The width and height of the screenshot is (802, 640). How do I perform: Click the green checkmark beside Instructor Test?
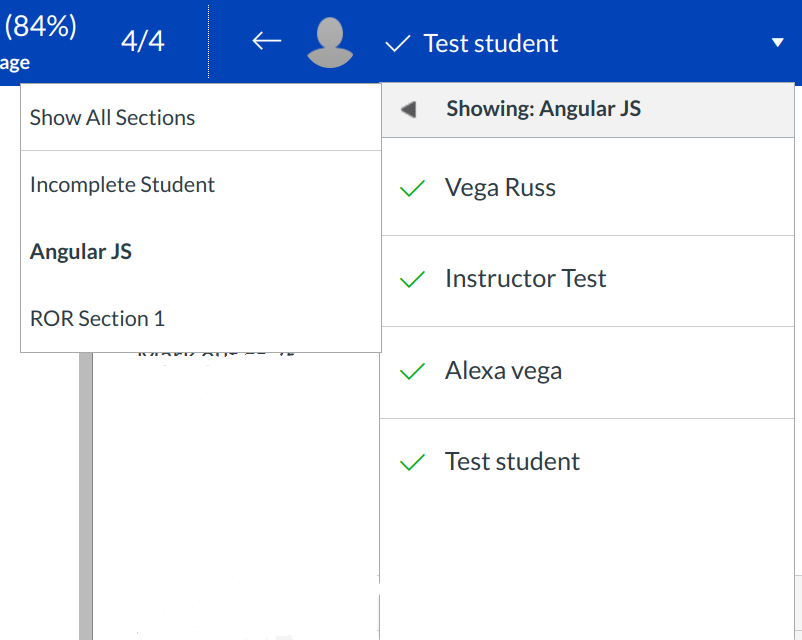[412, 280]
